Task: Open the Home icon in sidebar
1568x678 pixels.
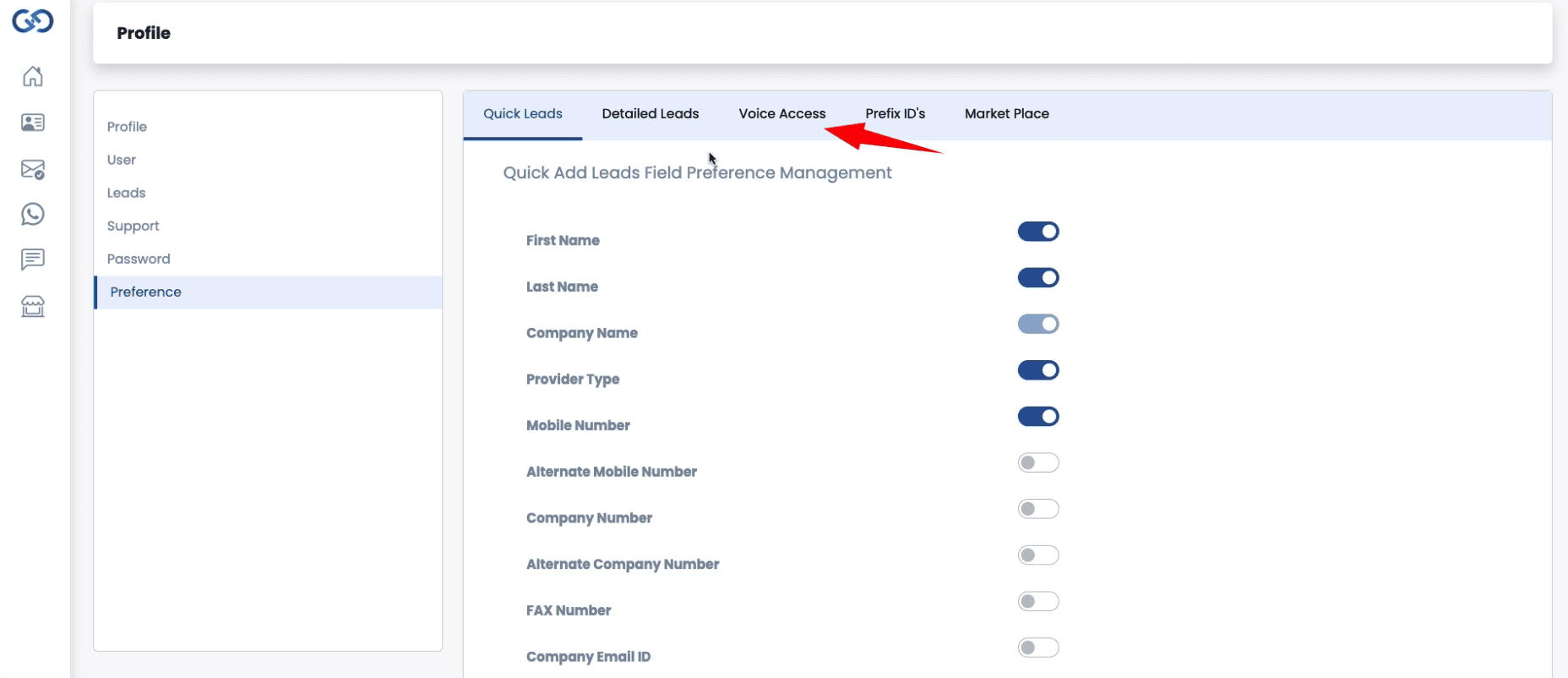Action: click(x=33, y=77)
